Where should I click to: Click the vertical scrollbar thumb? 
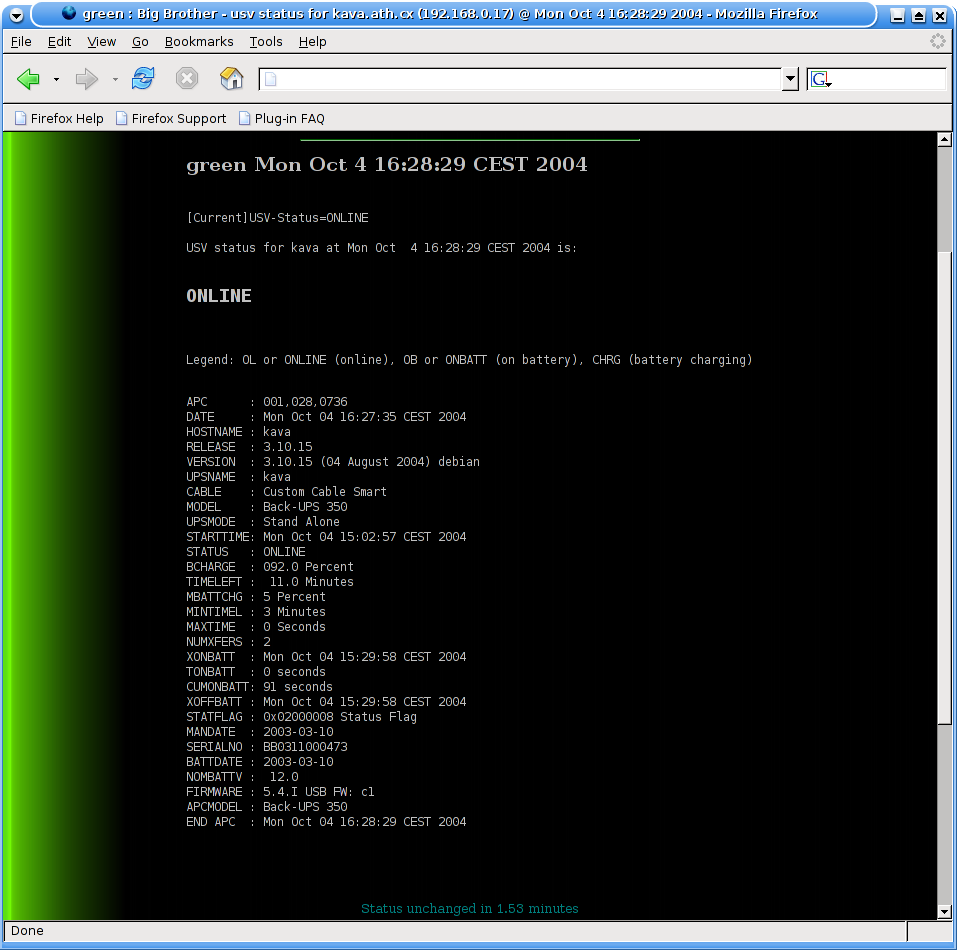(944, 488)
